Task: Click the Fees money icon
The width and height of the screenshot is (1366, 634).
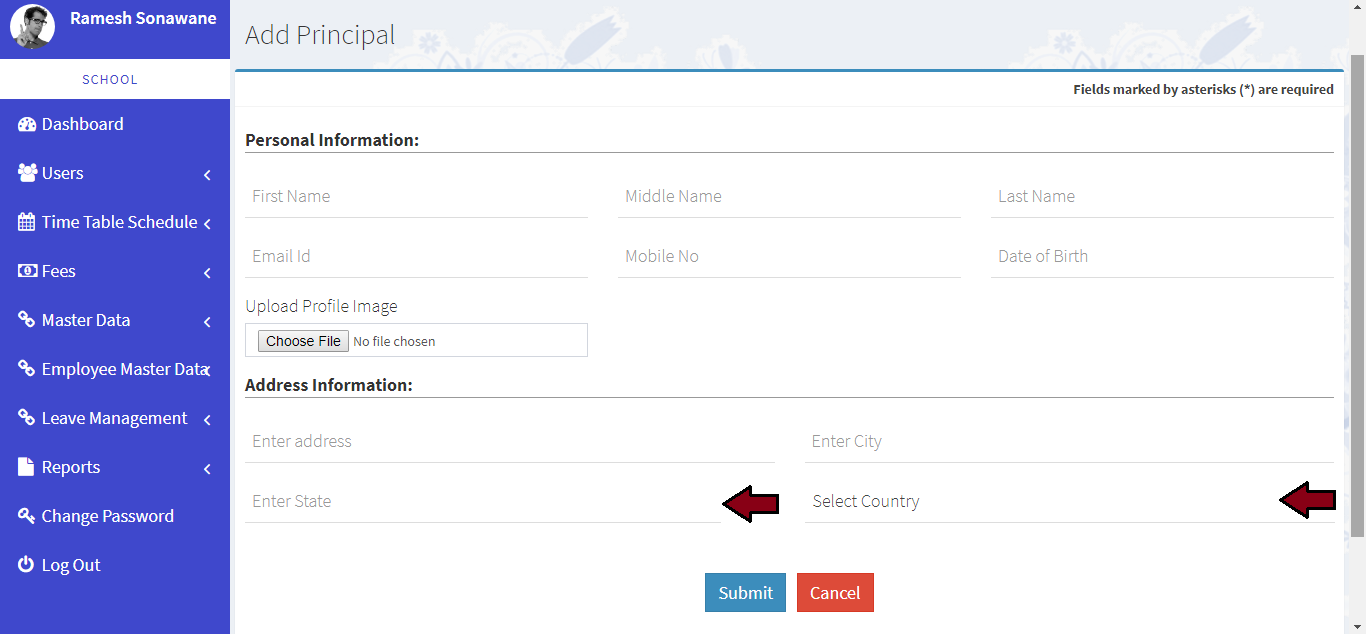Action: (27, 271)
